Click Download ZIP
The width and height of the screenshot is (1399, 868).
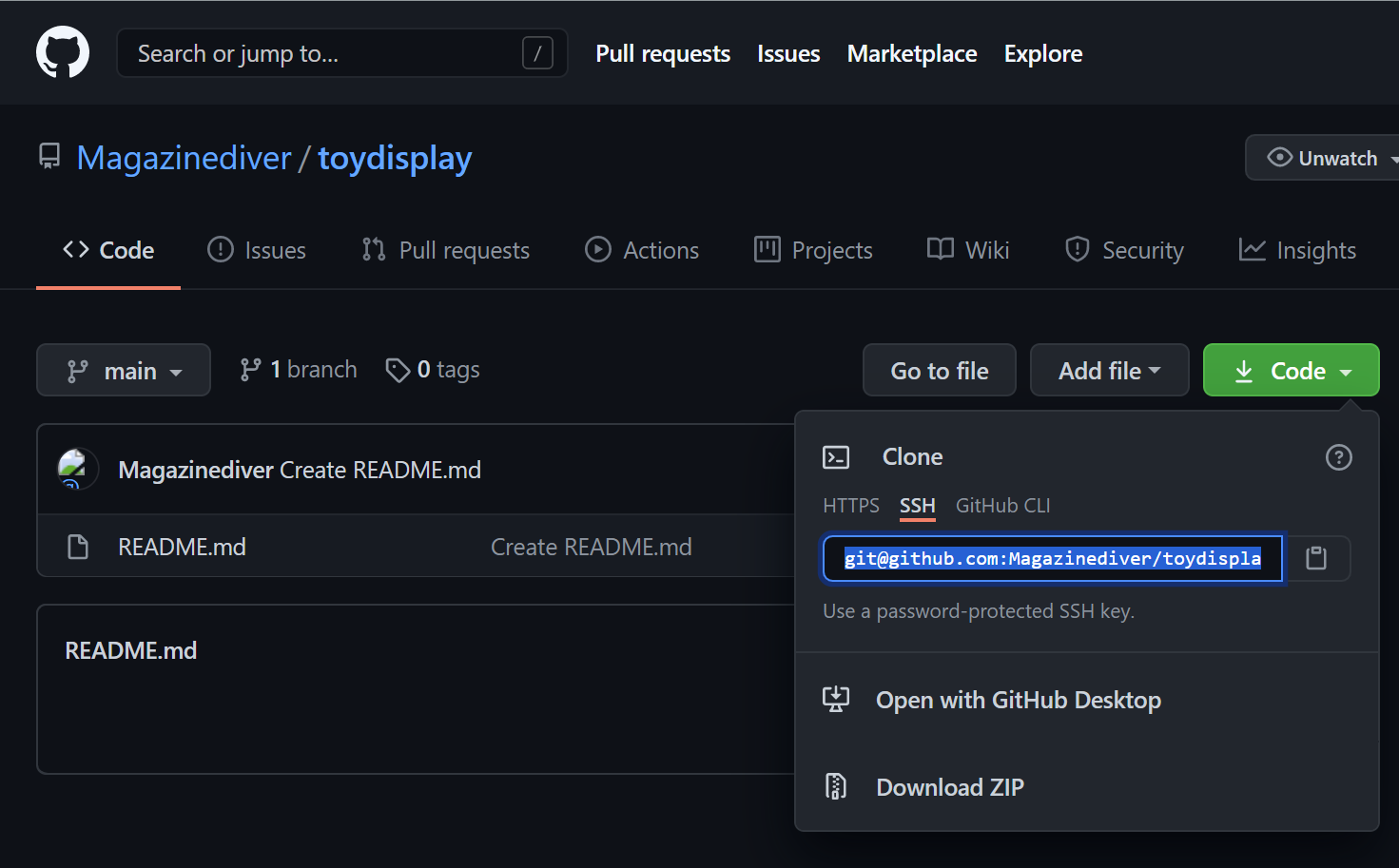(x=950, y=787)
